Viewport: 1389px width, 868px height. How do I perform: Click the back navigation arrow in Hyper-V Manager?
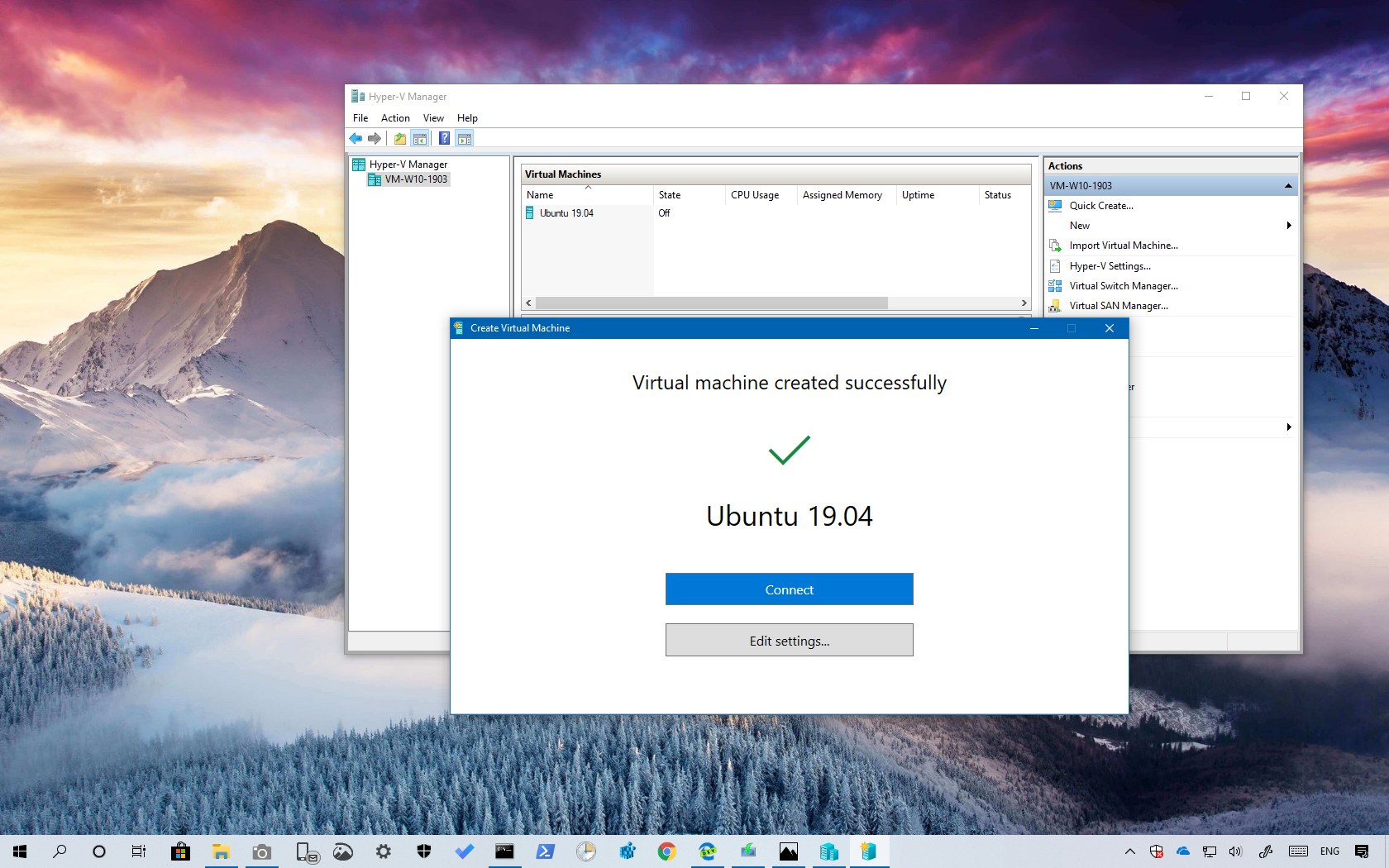coord(356,138)
